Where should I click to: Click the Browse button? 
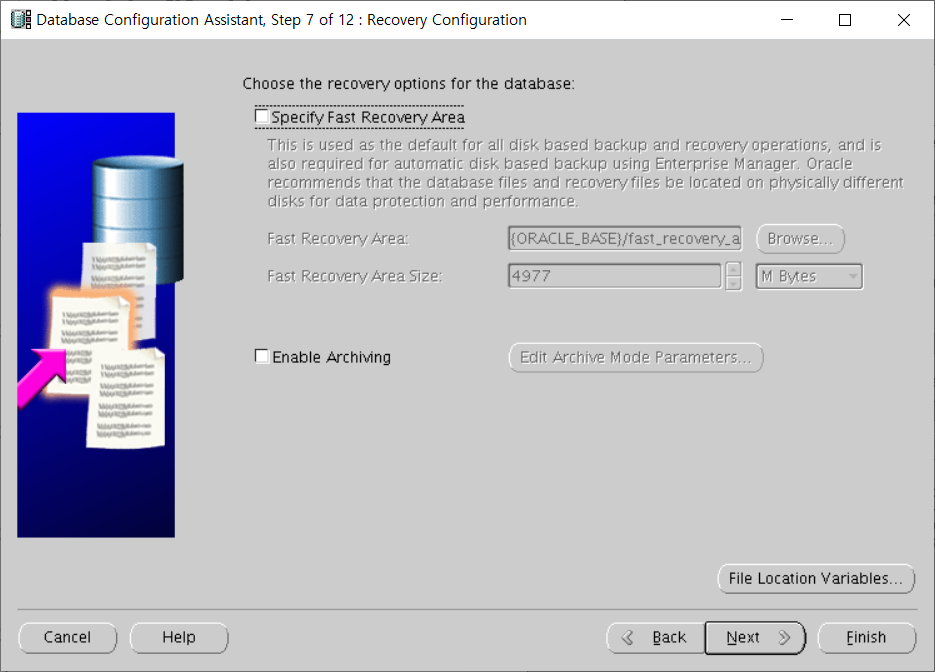800,239
